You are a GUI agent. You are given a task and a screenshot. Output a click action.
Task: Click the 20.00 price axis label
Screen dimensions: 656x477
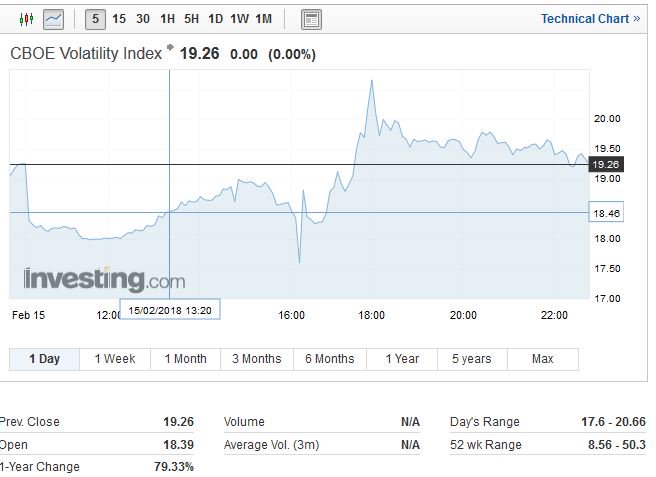(607, 119)
